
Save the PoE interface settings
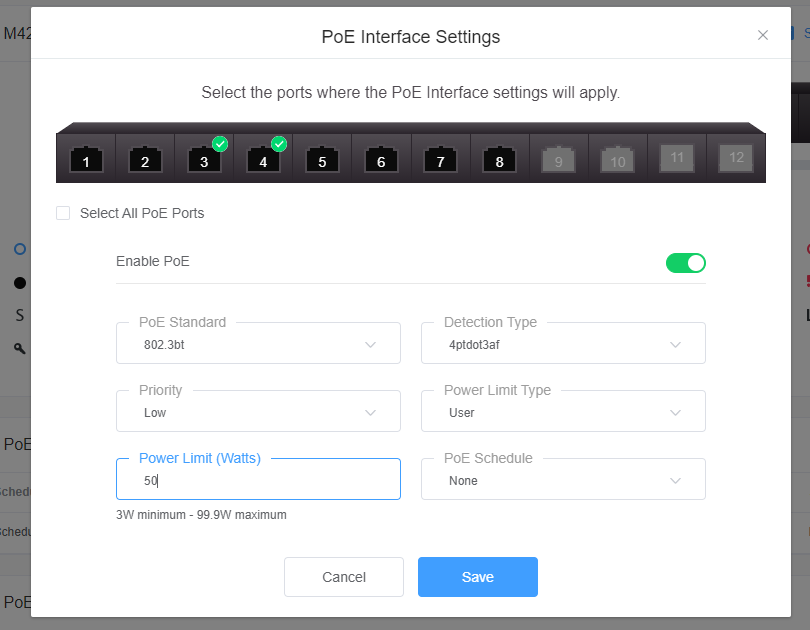pyautogui.click(x=478, y=577)
